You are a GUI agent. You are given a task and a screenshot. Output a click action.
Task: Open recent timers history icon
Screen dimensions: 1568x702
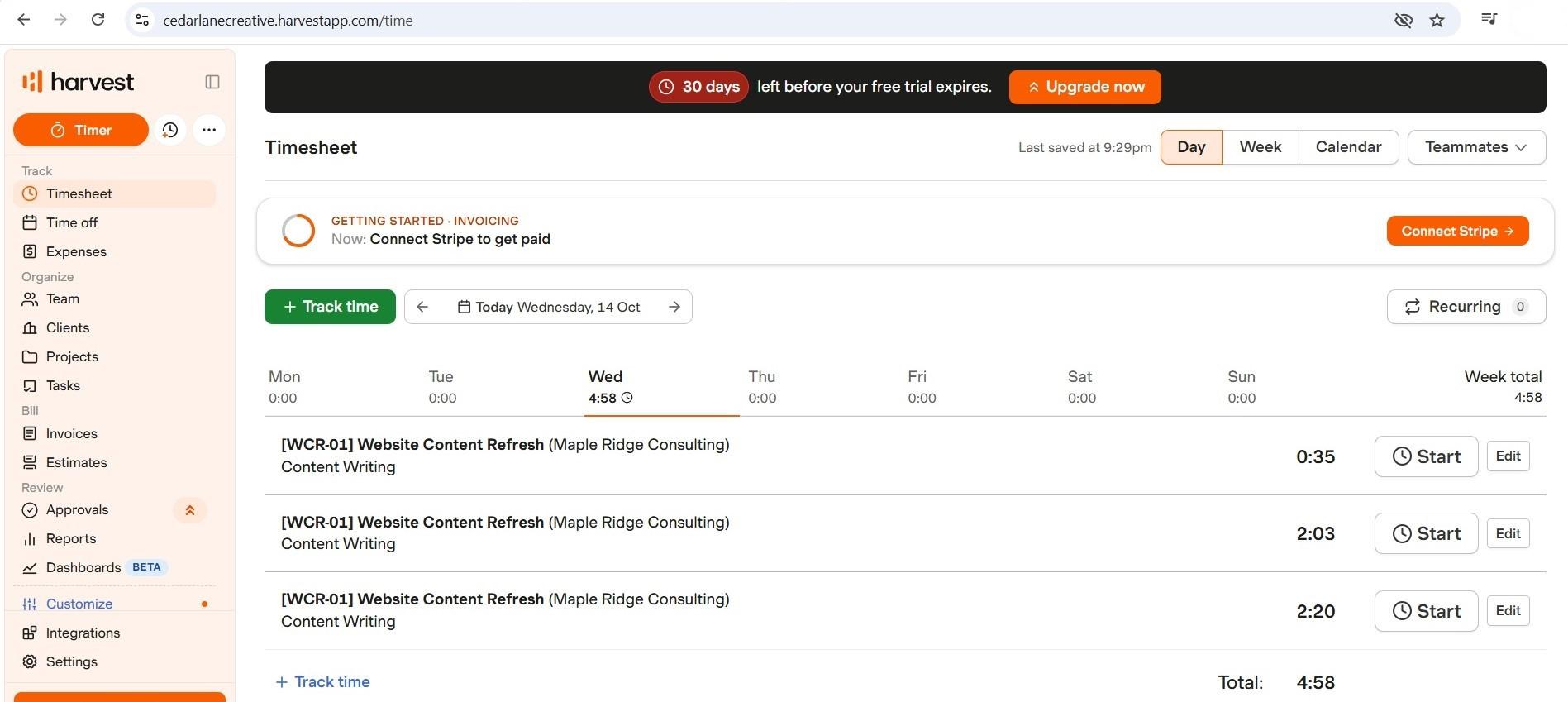pos(170,130)
